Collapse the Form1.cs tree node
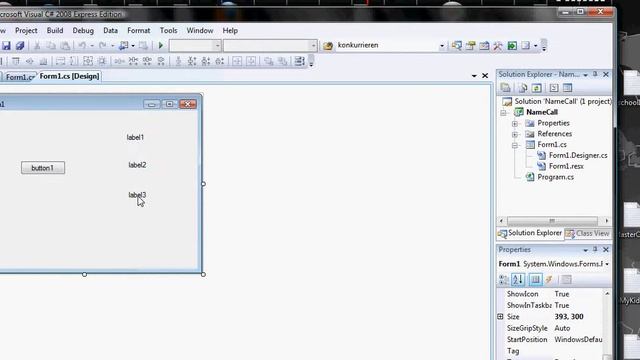Viewport: 640px width, 360px height. click(x=515, y=145)
